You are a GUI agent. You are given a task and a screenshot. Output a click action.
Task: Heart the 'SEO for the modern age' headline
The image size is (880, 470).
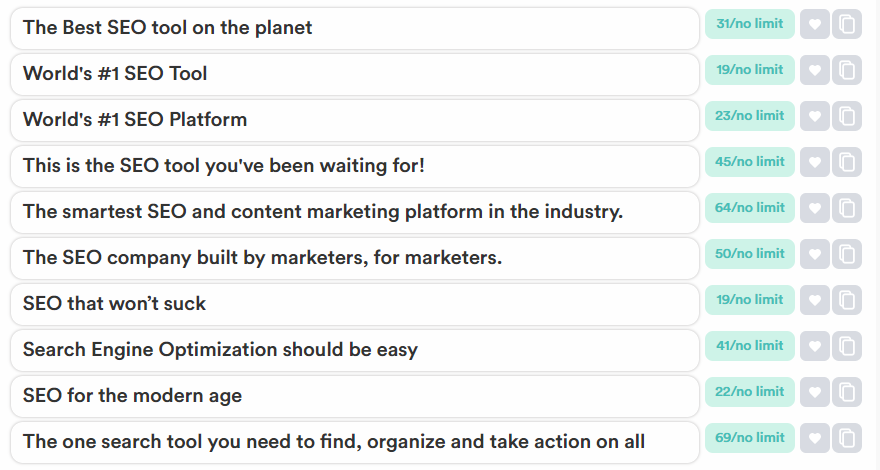[x=815, y=392]
